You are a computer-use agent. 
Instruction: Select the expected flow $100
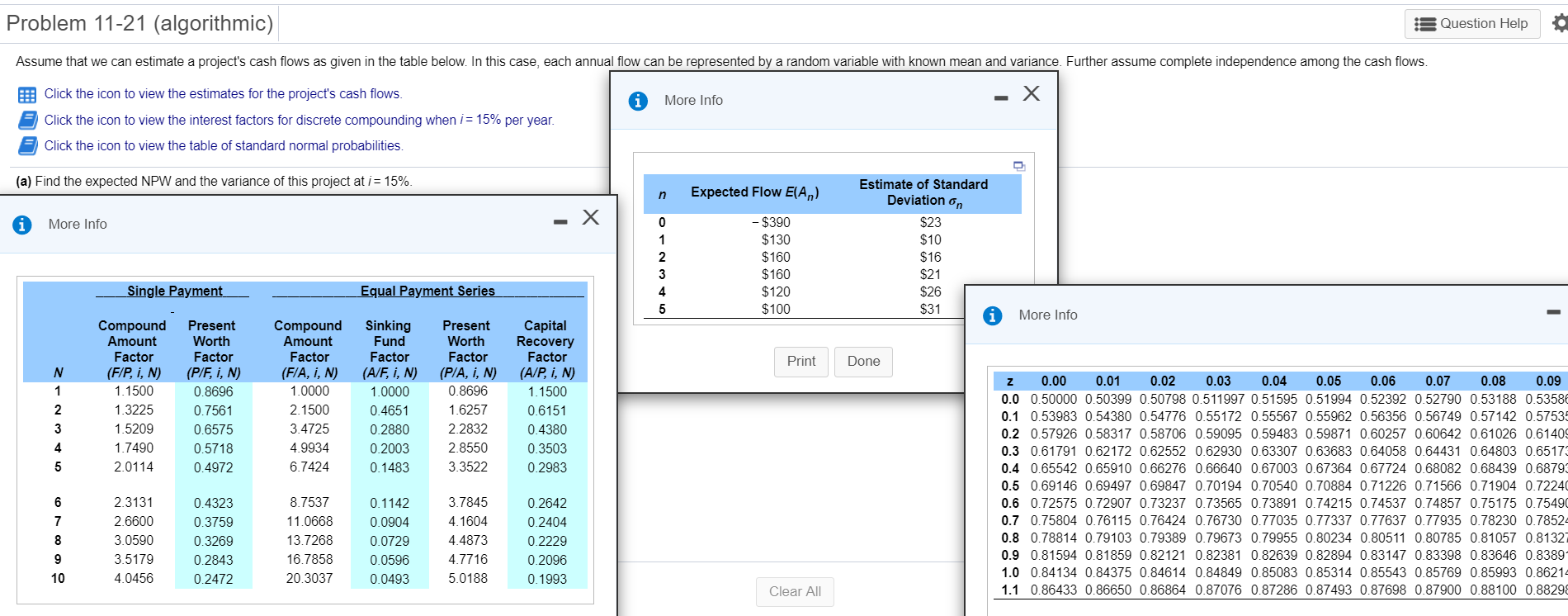(x=776, y=310)
